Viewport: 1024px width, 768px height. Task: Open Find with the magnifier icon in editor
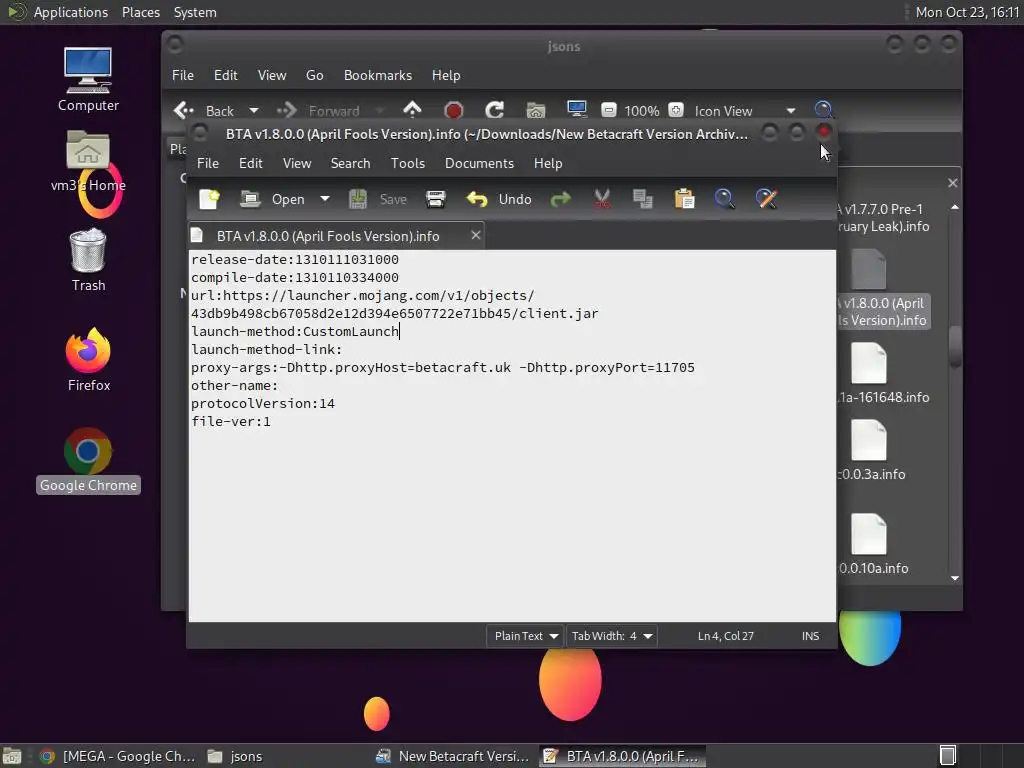724,199
